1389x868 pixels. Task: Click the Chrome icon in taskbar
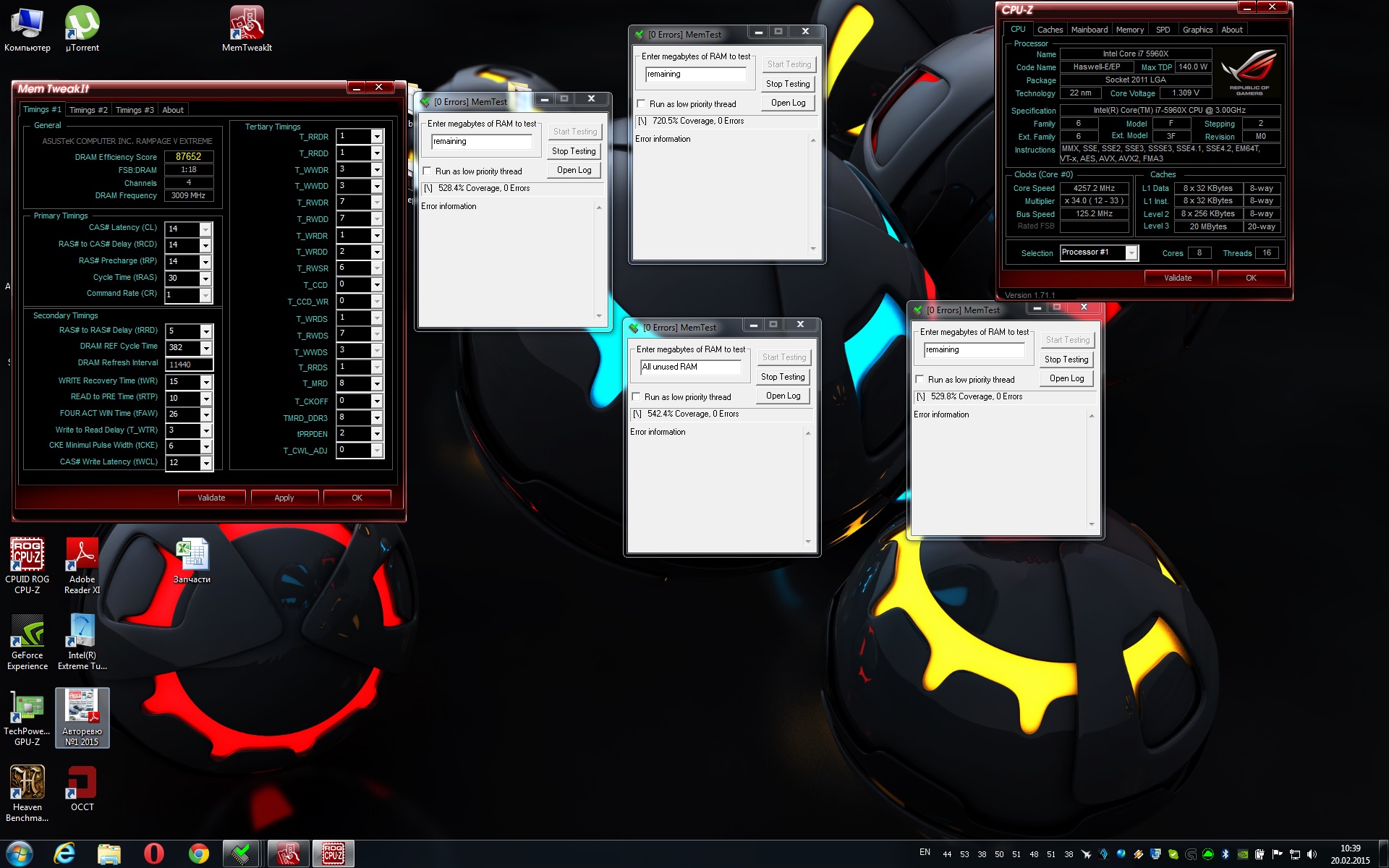pos(198,854)
